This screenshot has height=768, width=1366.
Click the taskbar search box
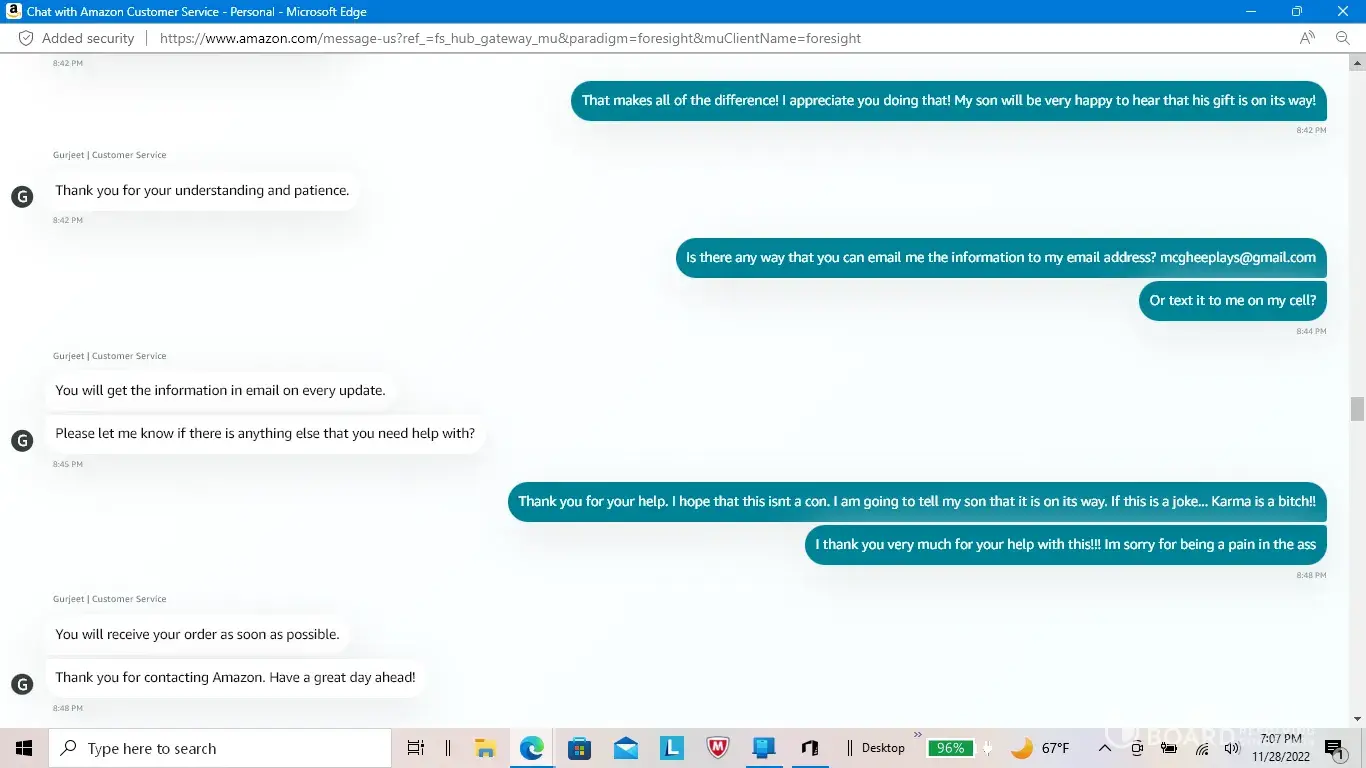pos(220,748)
